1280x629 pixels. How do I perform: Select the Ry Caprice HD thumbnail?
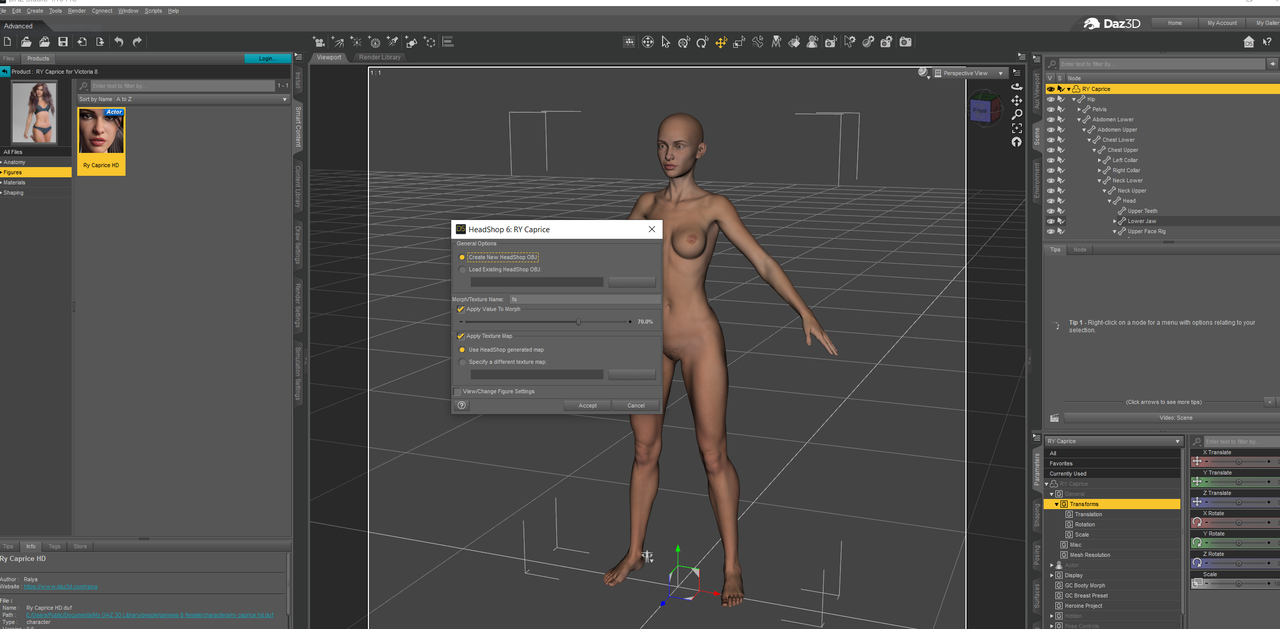pyautogui.click(x=101, y=141)
